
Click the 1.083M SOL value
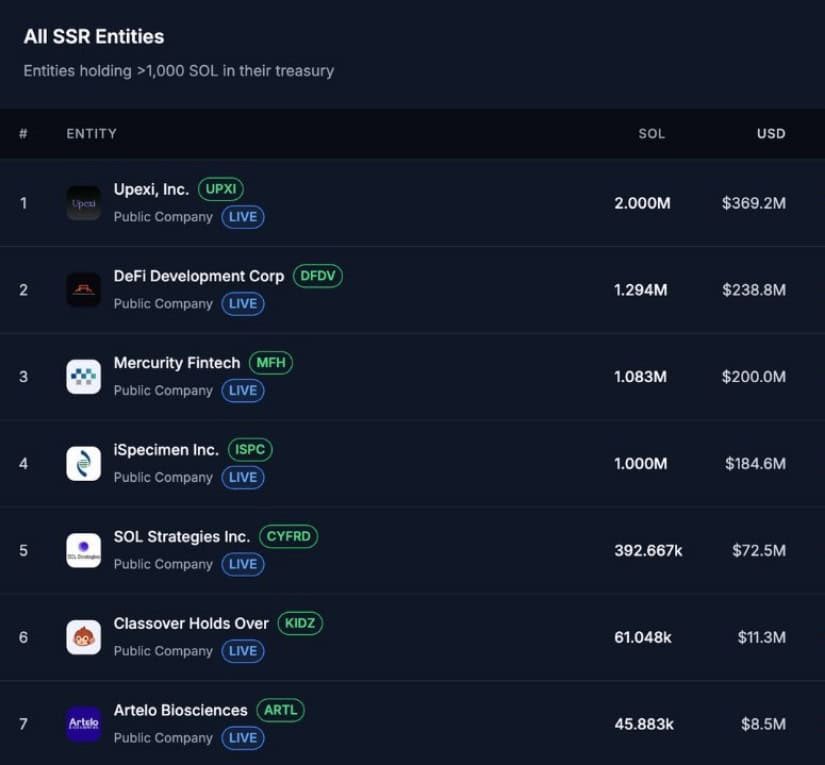pyautogui.click(x=641, y=377)
